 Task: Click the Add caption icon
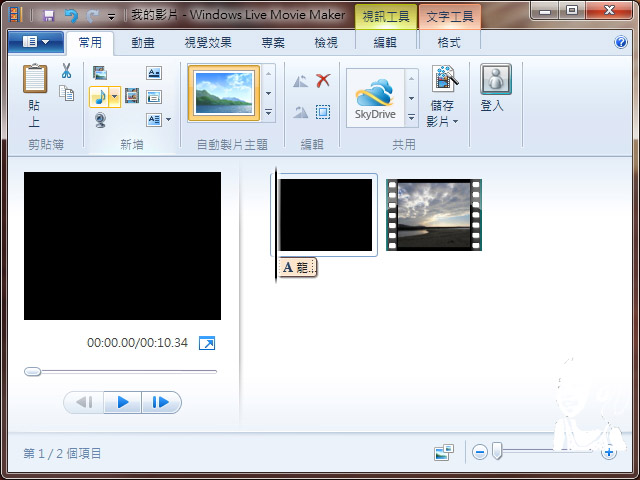pyautogui.click(x=153, y=97)
